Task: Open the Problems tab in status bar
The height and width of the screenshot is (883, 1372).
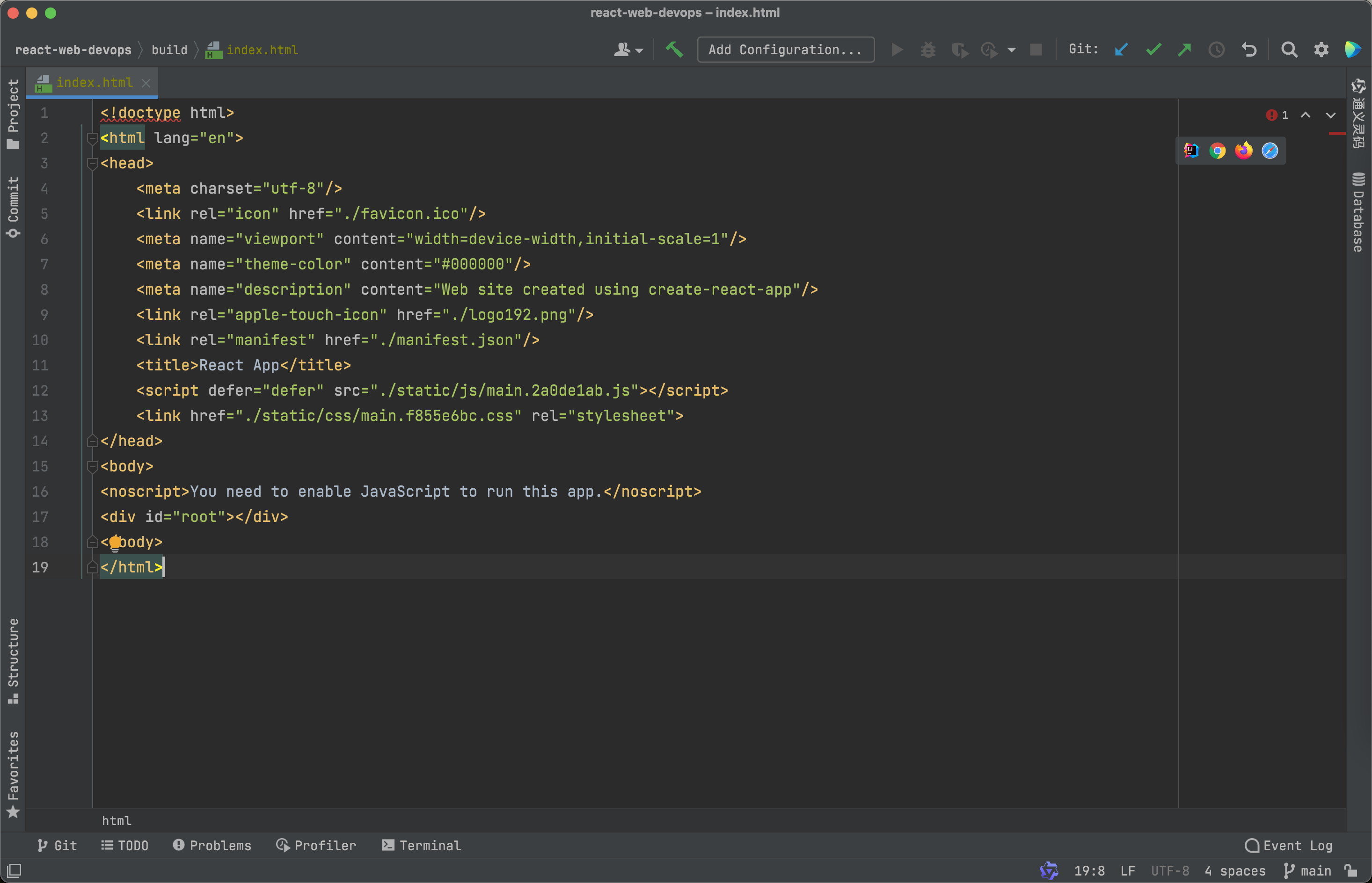Action: pos(212,845)
